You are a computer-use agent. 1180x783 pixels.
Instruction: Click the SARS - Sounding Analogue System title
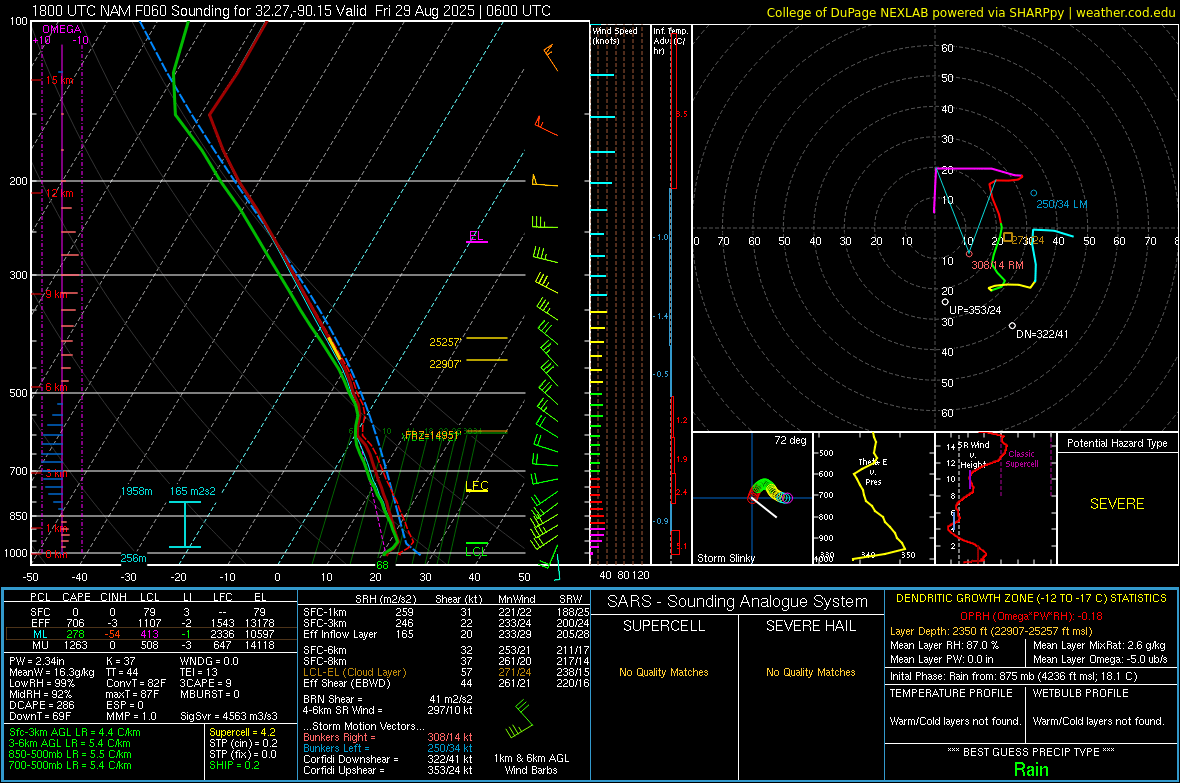pyautogui.click(x=738, y=602)
